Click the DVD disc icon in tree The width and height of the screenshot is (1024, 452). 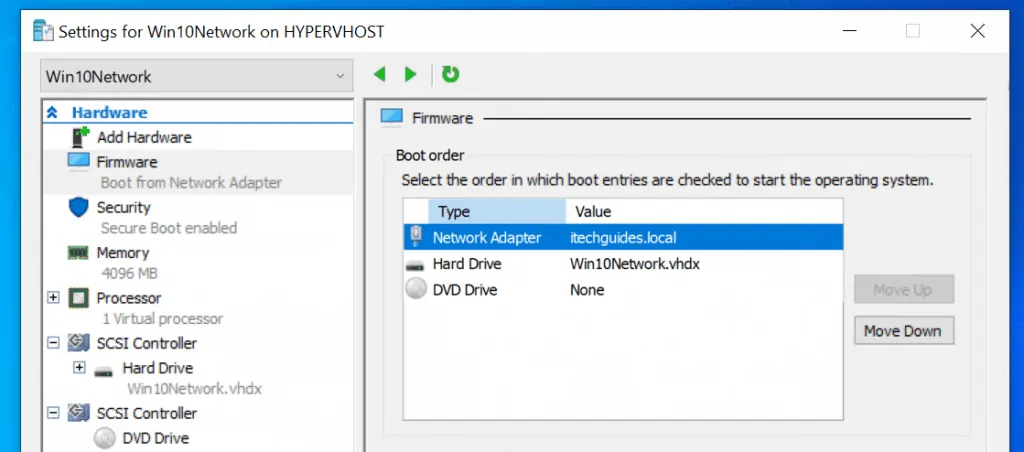pos(104,438)
